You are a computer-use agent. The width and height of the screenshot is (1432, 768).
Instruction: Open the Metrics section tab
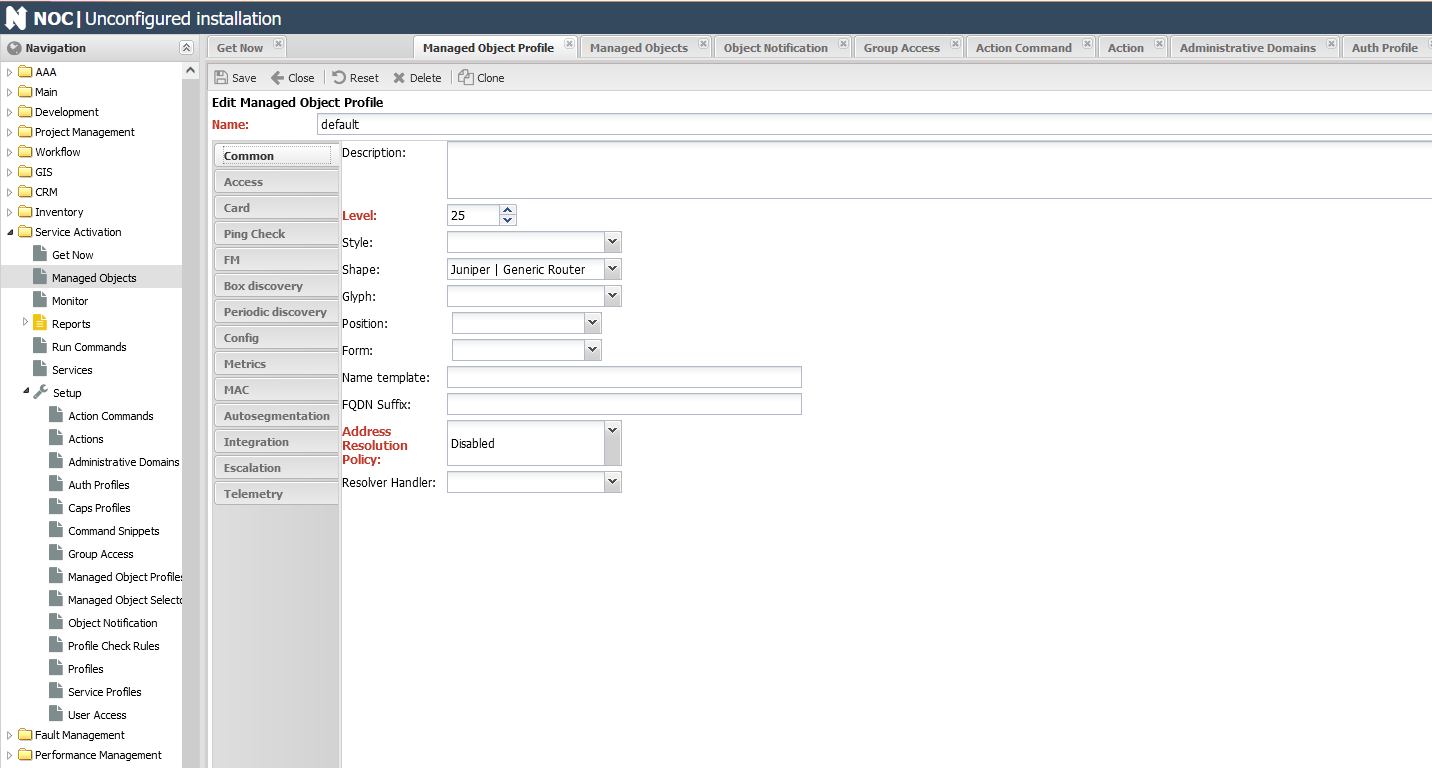(x=276, y=364)
